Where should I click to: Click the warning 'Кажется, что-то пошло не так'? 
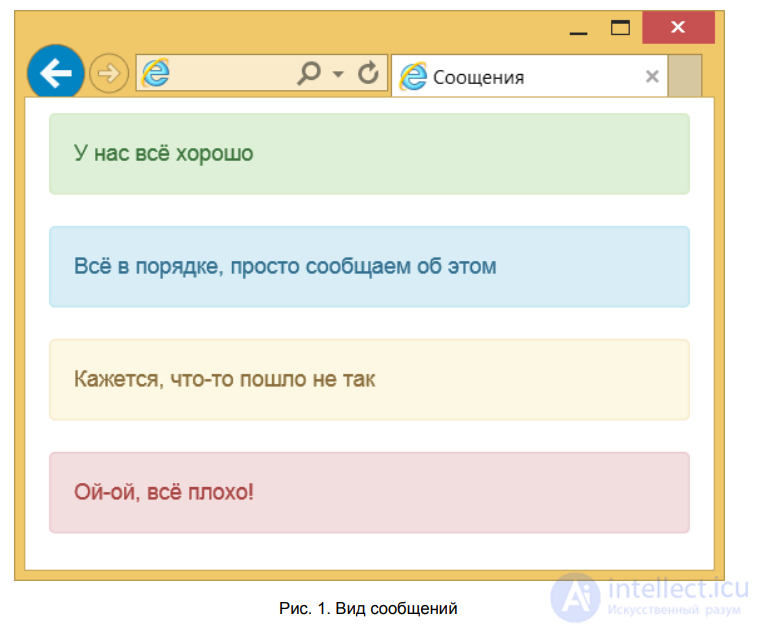(x=369, y=379)
